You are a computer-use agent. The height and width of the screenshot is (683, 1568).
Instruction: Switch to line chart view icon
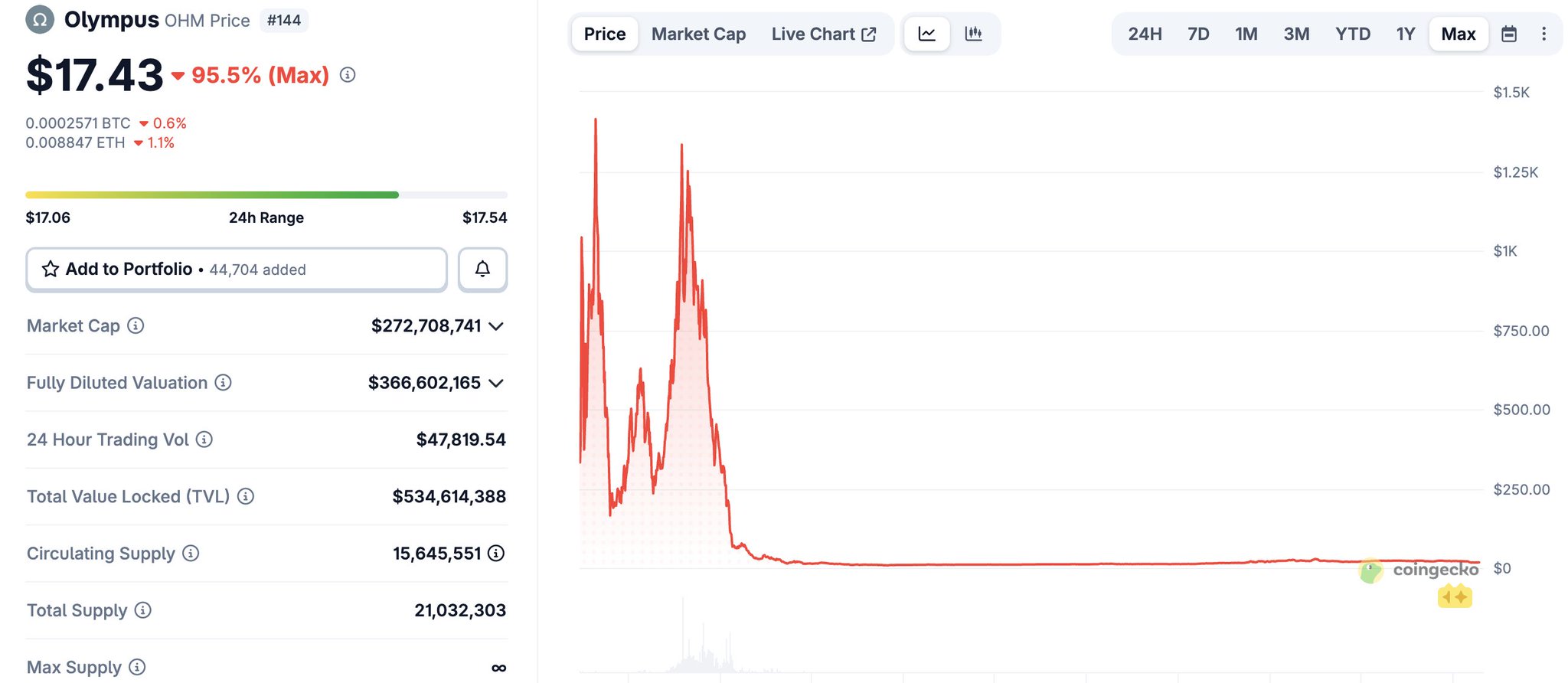[926, 34]
